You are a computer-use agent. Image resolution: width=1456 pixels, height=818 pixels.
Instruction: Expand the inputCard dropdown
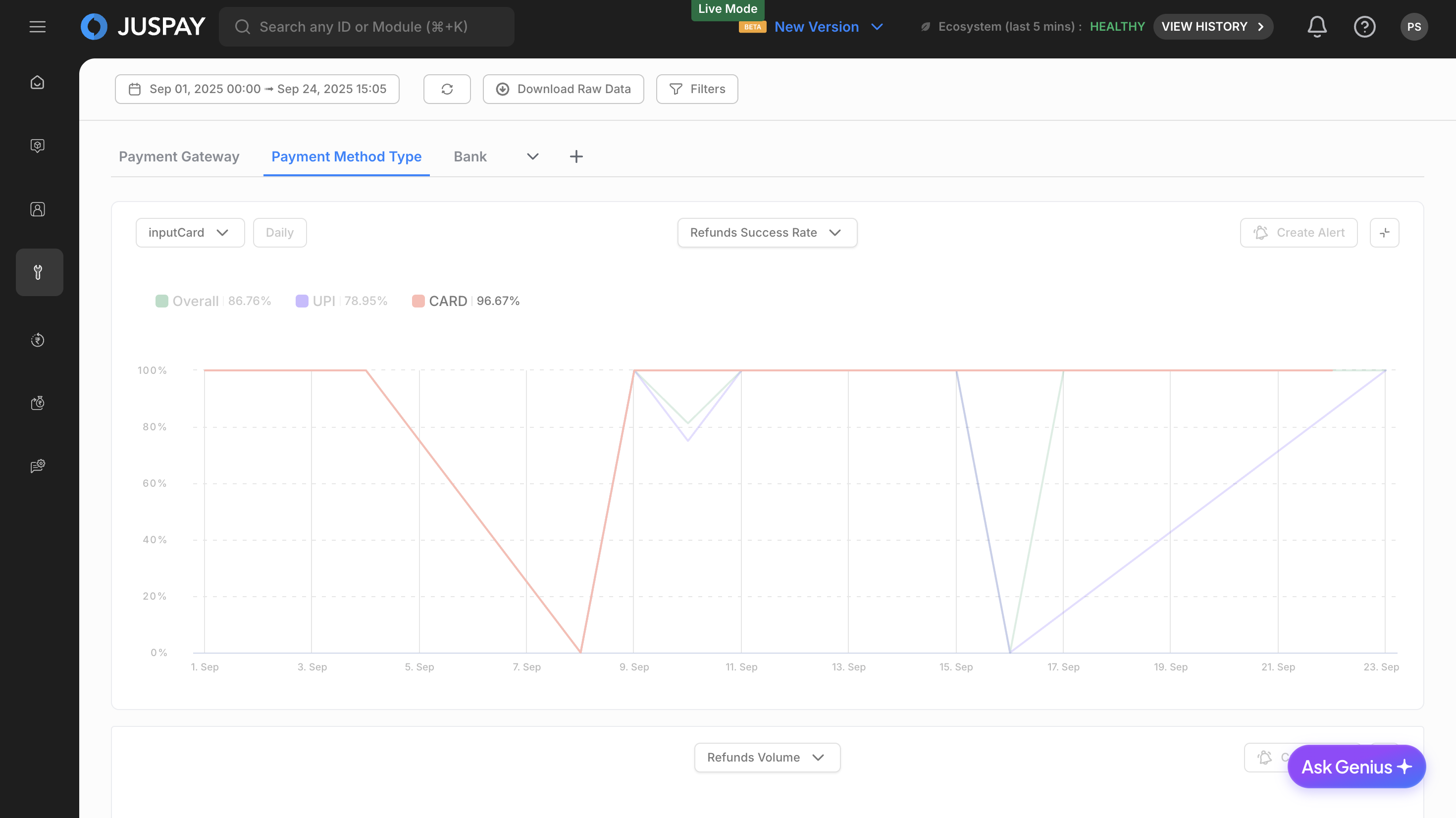tap(189, 233)
